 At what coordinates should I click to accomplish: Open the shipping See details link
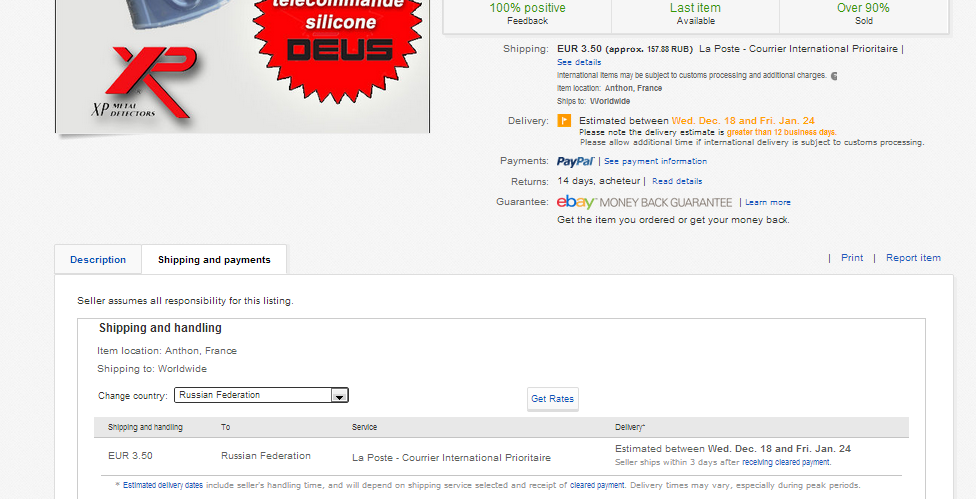point(579,62)
